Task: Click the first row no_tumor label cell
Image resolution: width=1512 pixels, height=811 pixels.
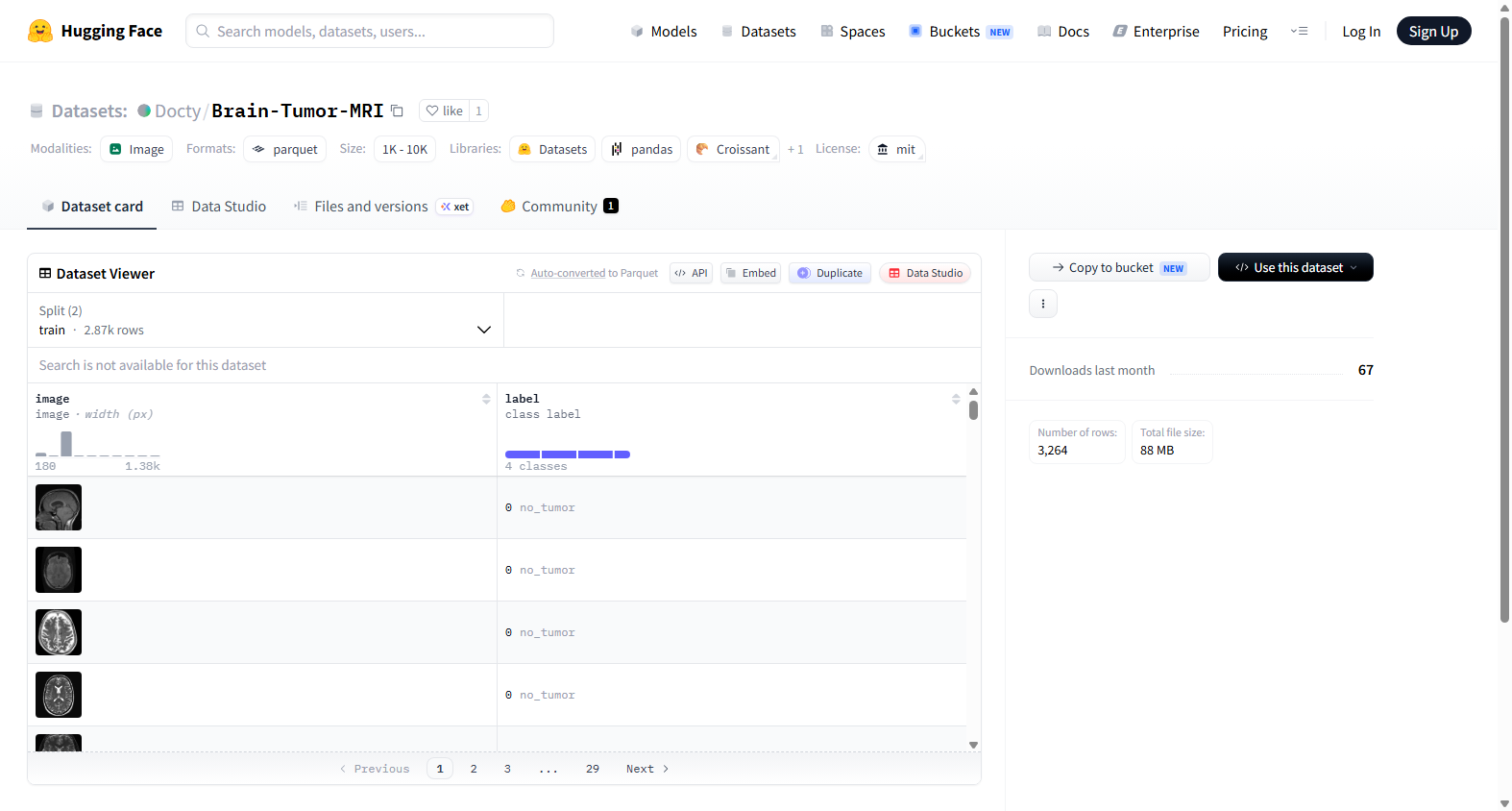Action: [x=731, y=507]
